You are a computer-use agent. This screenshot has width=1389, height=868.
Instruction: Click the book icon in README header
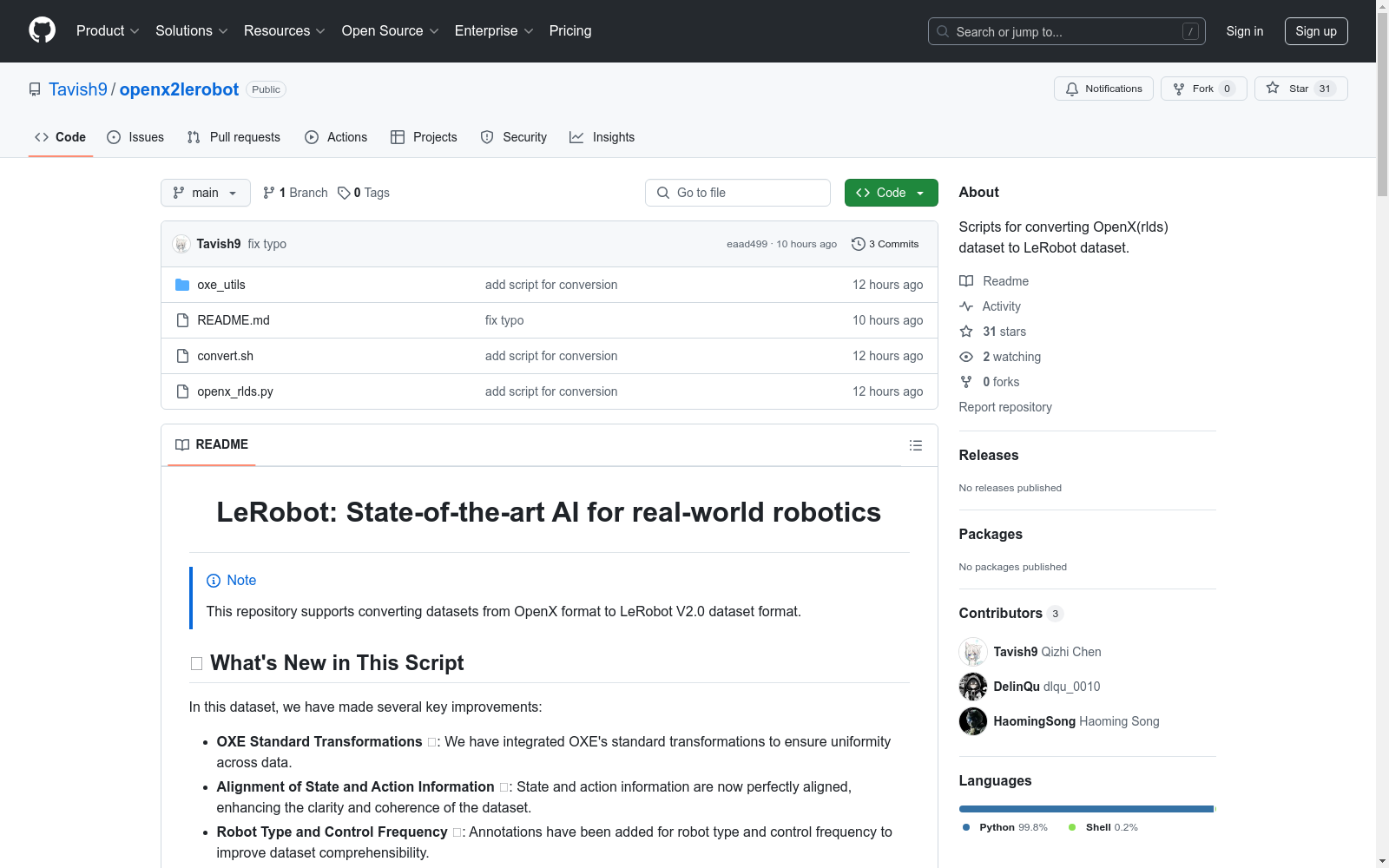coord(182,444)
